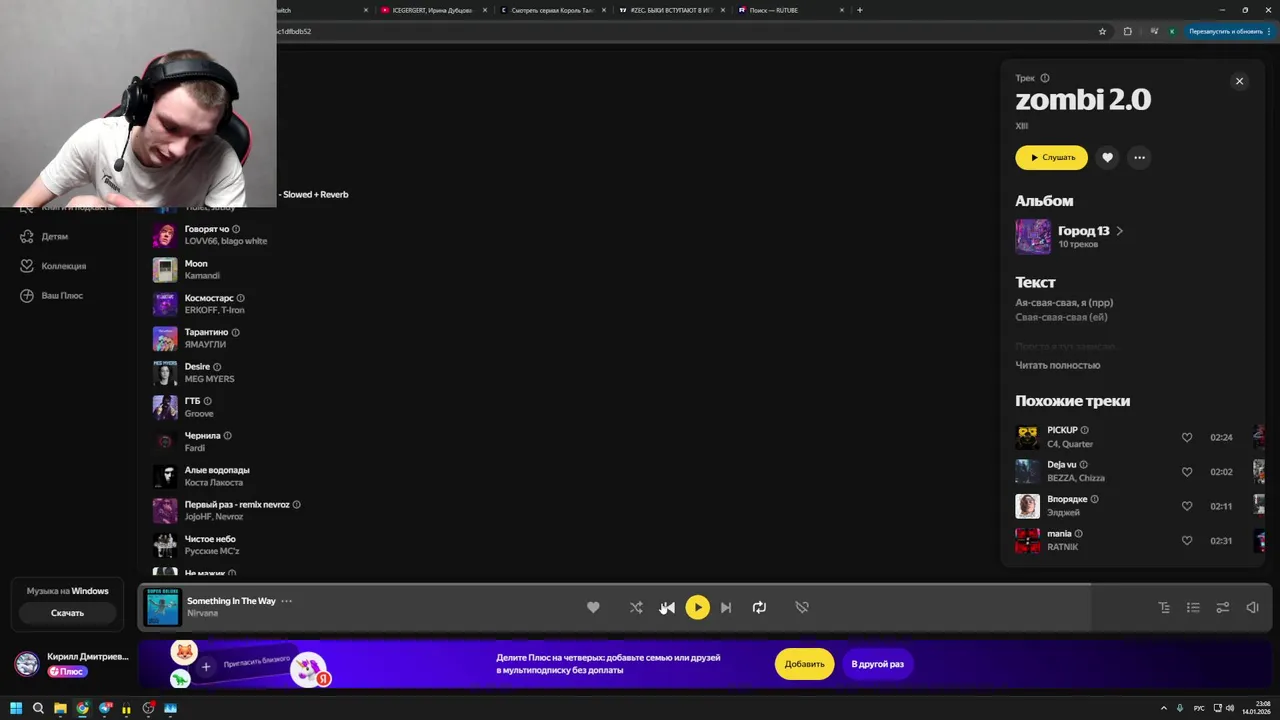Open lyrics view icon in player bar
Image resolution: width=1280 pixels, height=720 pixels.
coord(1164,607)
